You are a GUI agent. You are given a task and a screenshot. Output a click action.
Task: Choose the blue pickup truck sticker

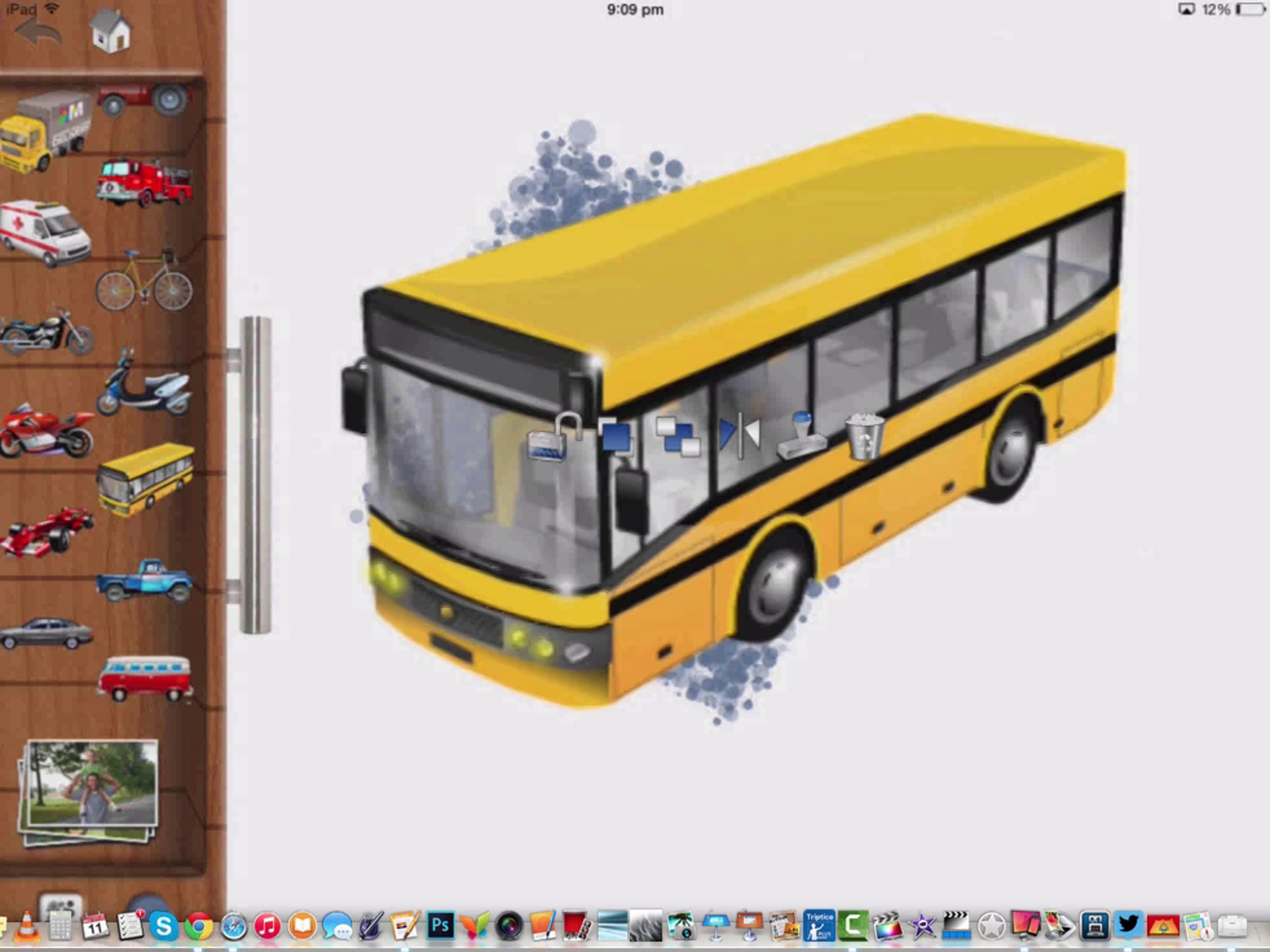pos(144,581)
